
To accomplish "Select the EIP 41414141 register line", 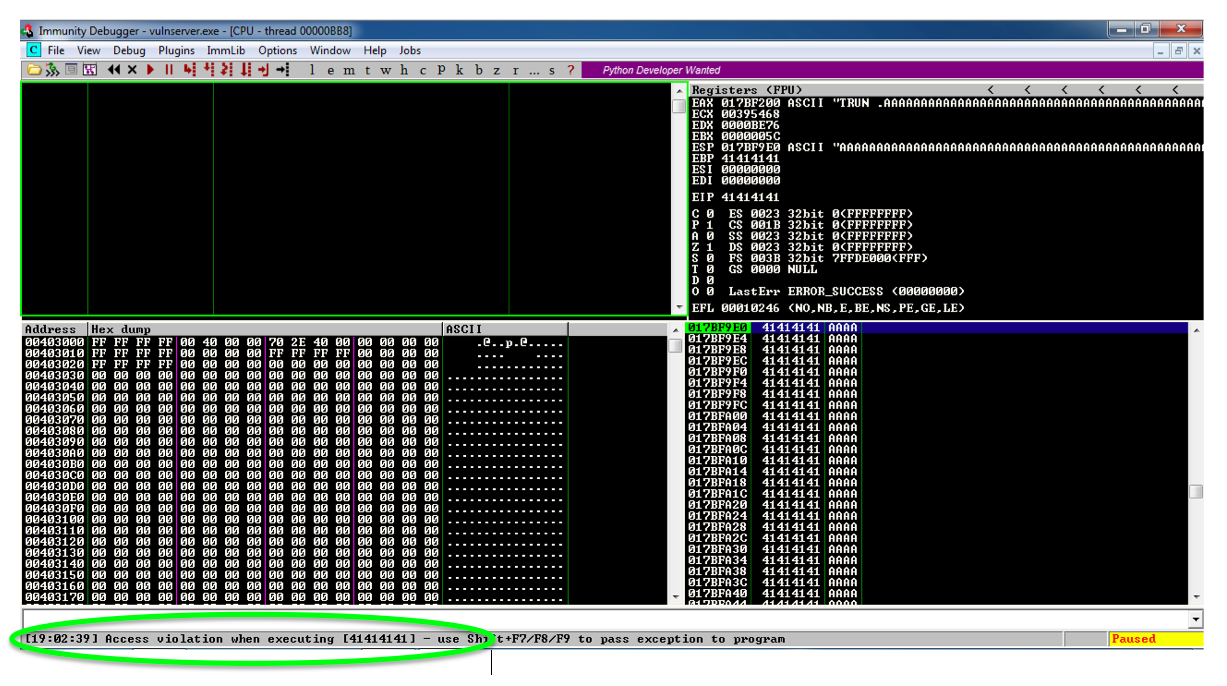I will tap(736, 197).
